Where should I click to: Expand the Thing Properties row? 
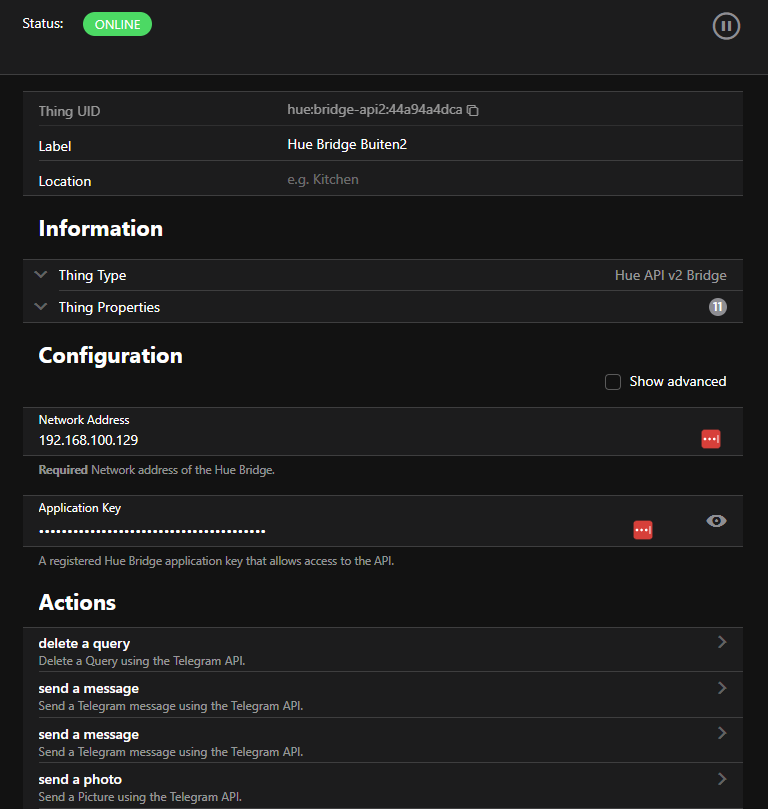pos(41,307)
